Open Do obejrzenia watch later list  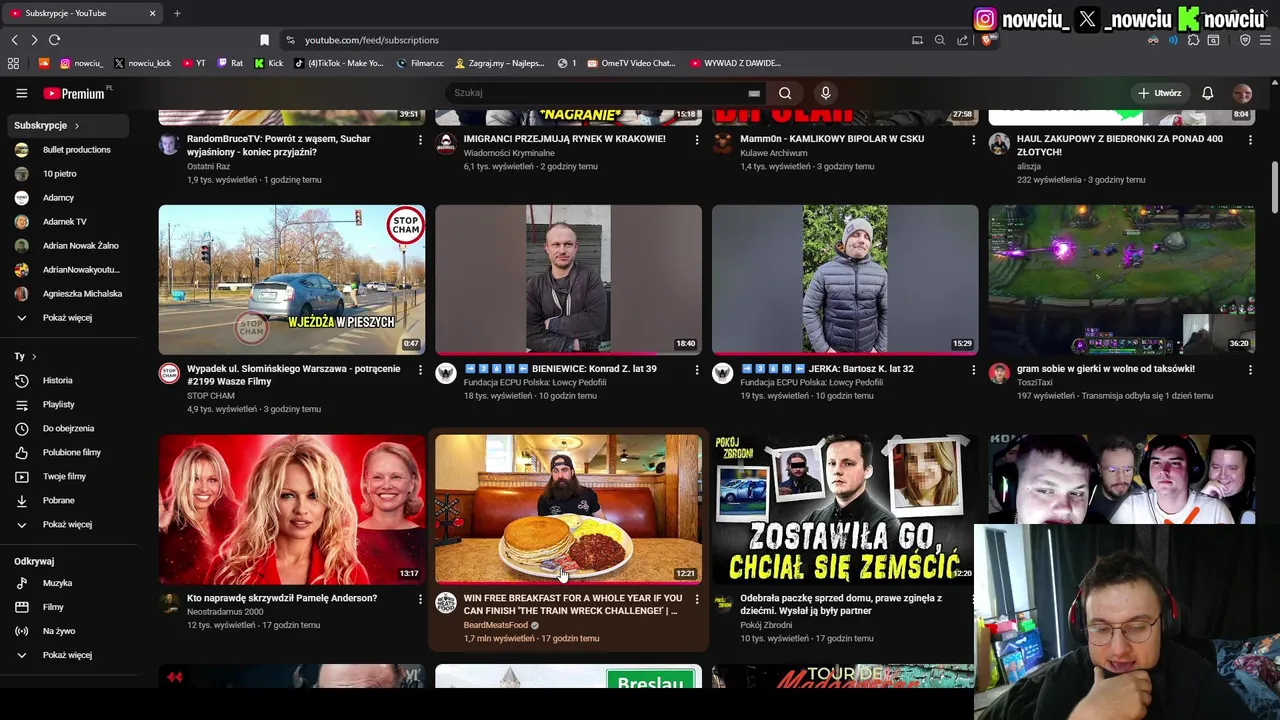pyautogui.click(x=68, y=428)
